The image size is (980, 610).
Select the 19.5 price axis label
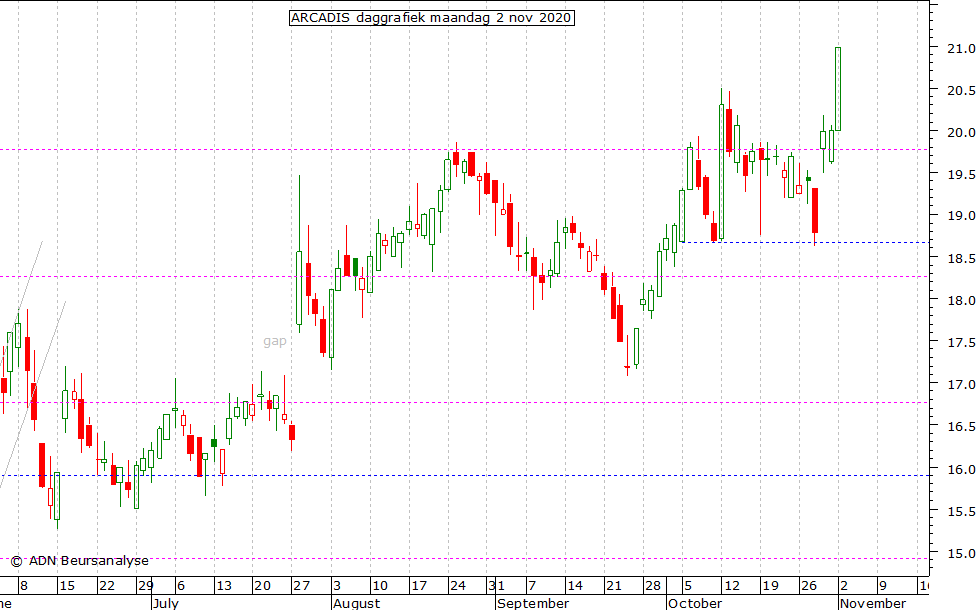[961, 174]
